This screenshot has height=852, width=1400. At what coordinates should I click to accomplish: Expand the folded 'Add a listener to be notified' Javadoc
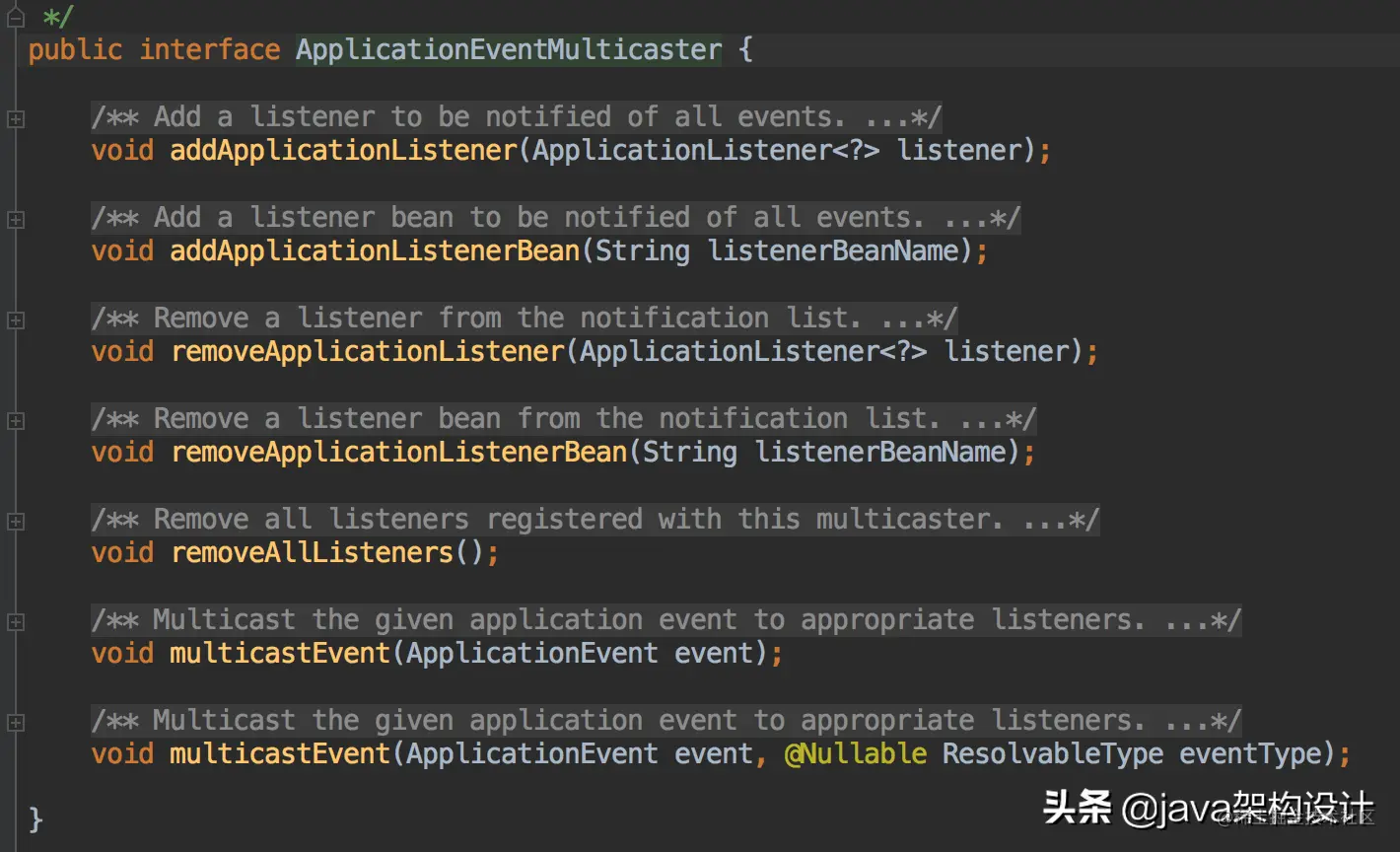click(16, 119)
